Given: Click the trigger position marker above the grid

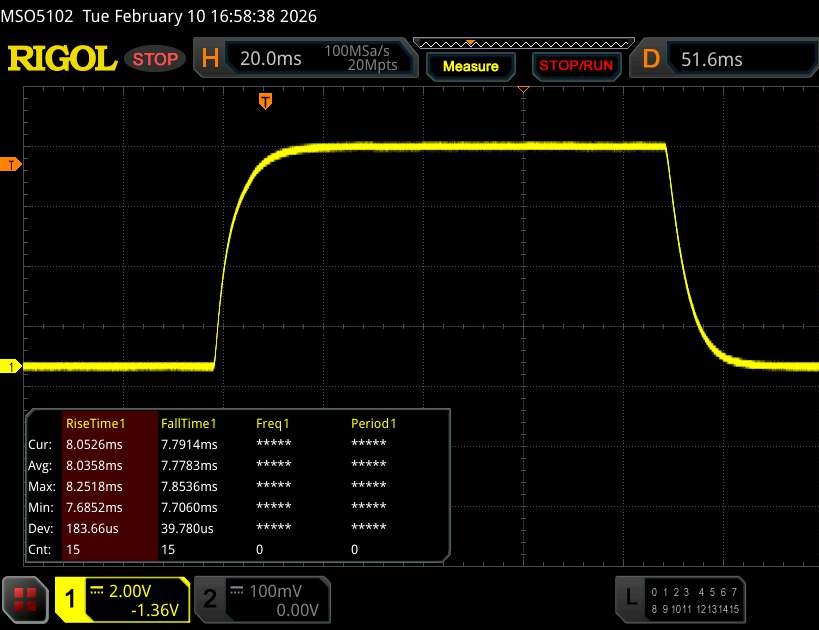Looking at the screenshot, I should click(x=265, y=100).
